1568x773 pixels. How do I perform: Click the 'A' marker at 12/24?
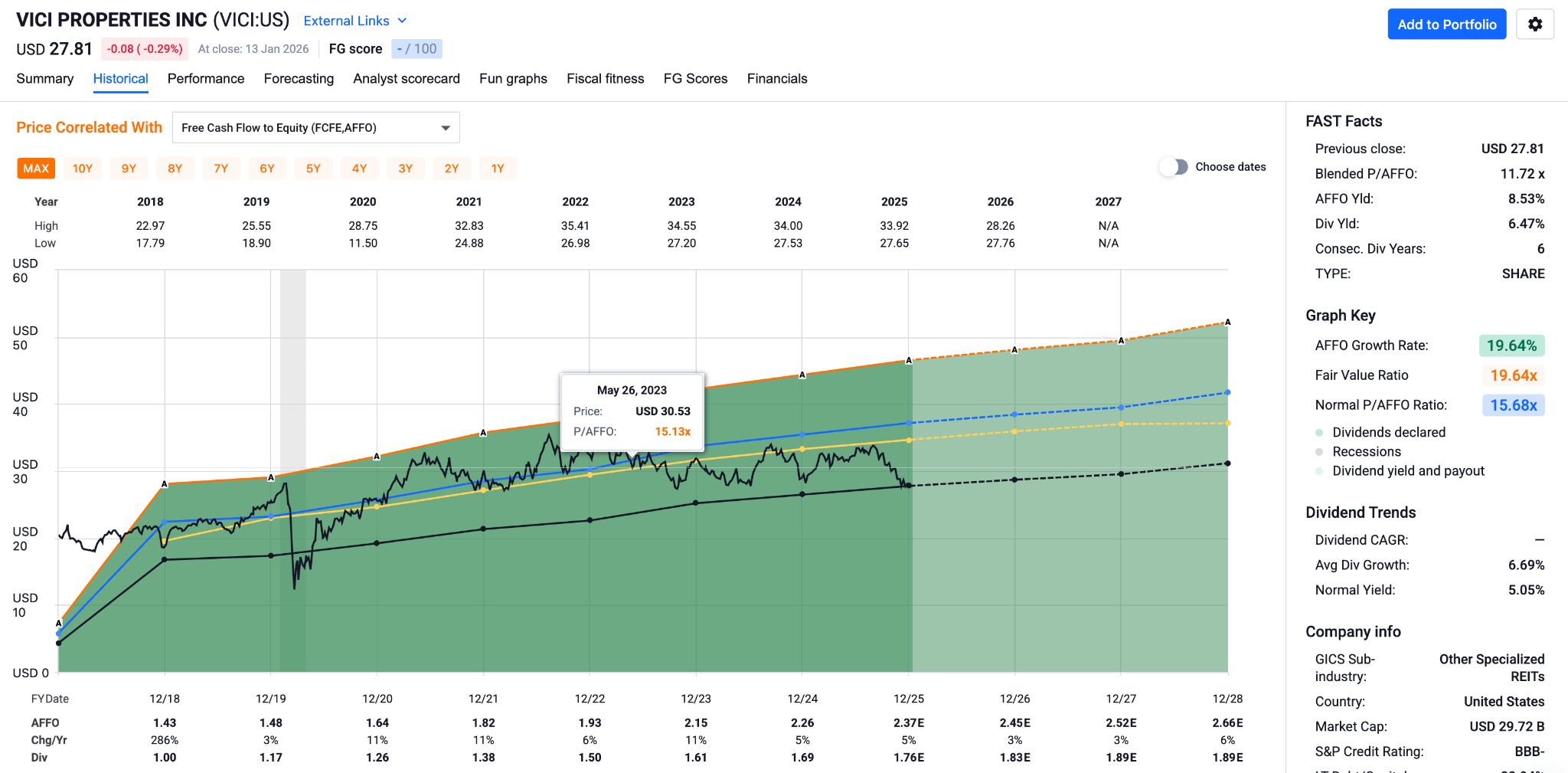click(x=802, y=375)
